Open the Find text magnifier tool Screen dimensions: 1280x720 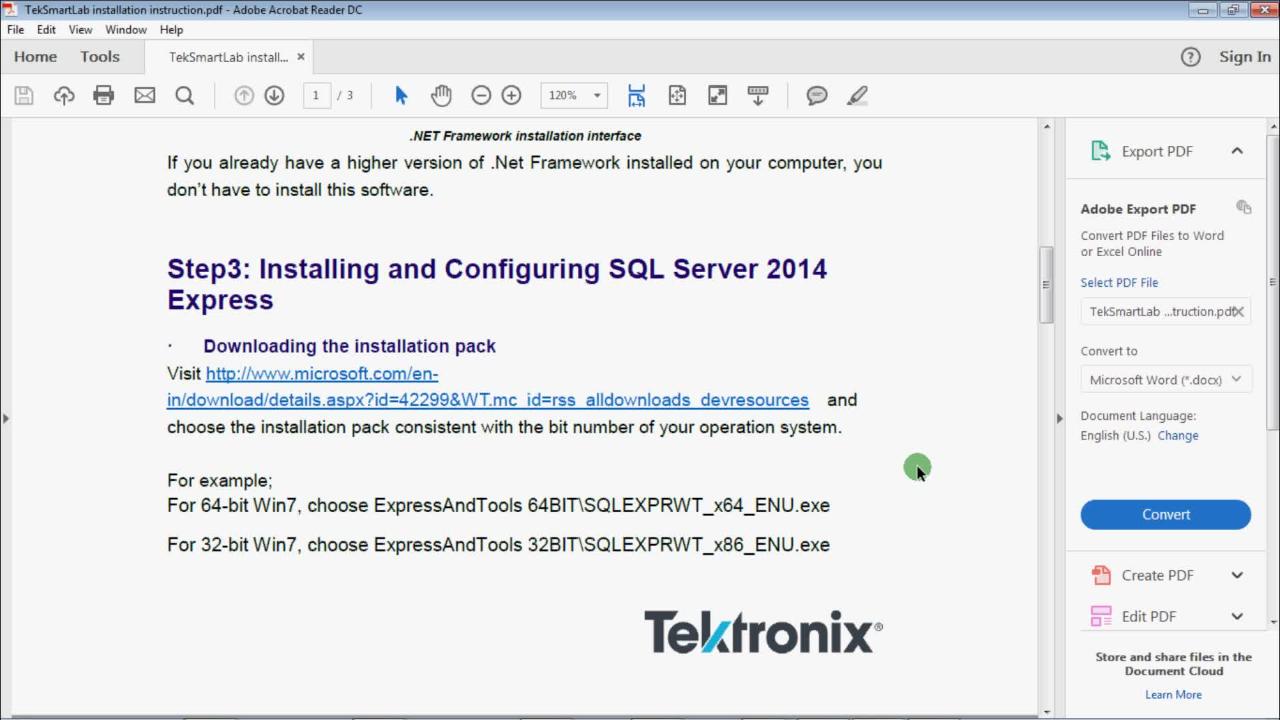point(185,96)
